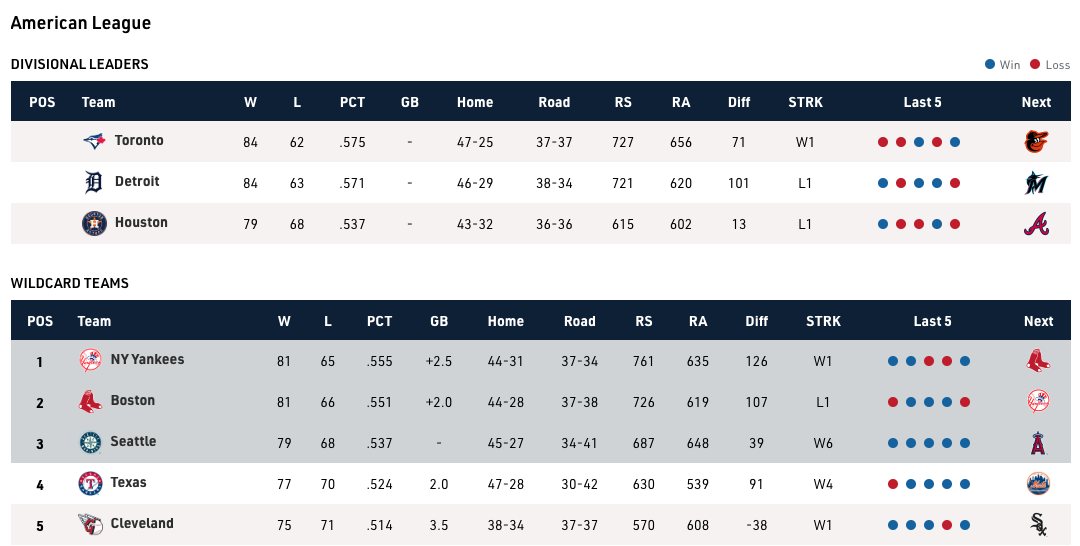Open Cleveland's next opponent White Sox logo
This screenshot has height=546, width=1080.
pos(1038,525)
